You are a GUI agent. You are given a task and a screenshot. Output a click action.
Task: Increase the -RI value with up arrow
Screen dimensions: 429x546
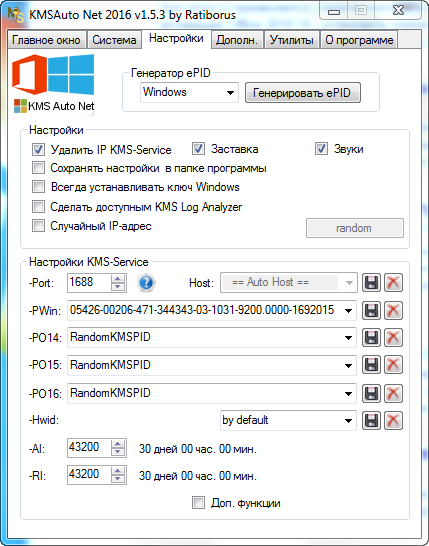(x=118, y=471)
